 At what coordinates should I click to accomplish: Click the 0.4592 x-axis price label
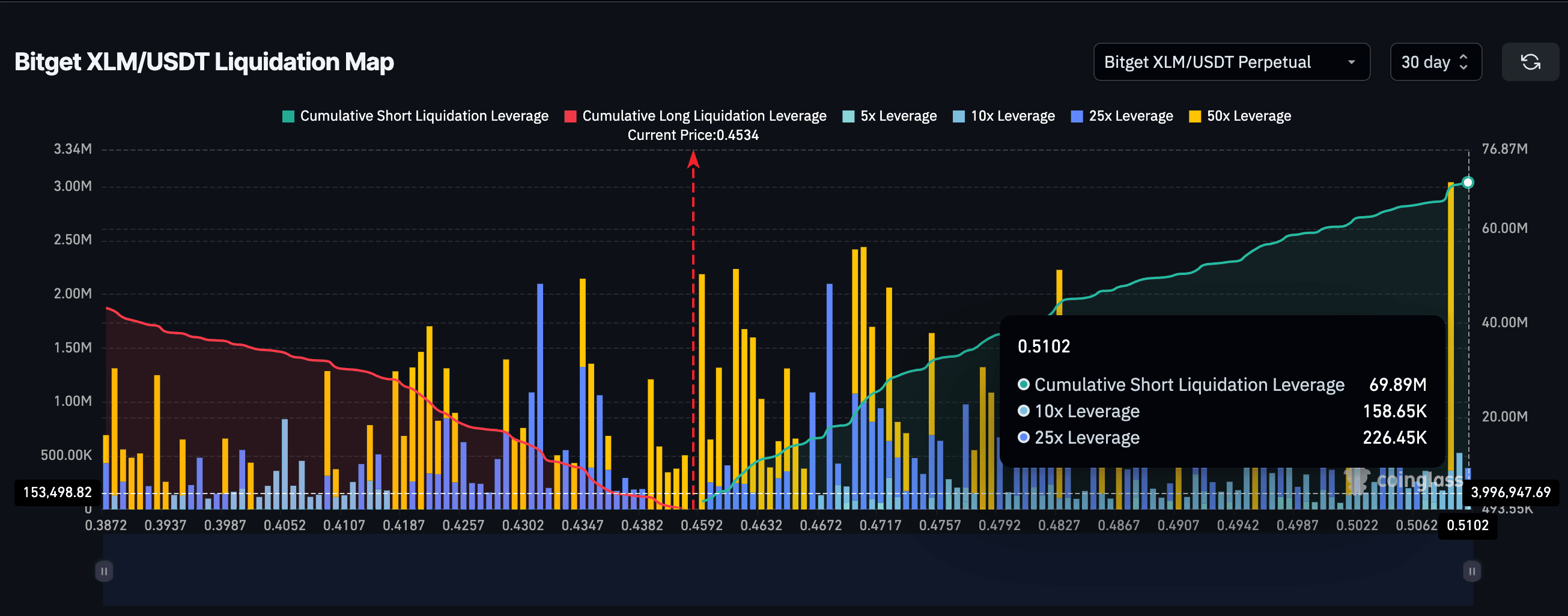pyautogui.click(x=702, y=525)
